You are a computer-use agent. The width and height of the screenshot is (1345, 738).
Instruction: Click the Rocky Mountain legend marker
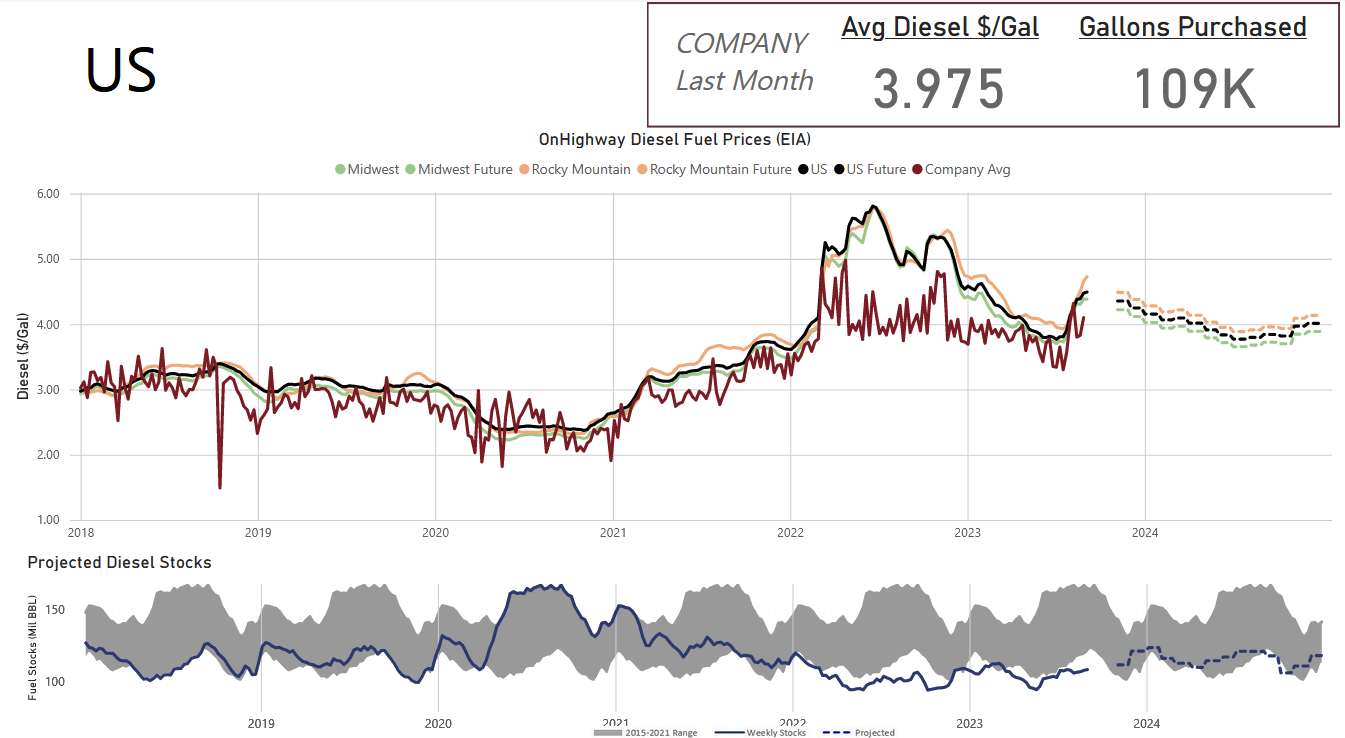(x=524, y=170)
